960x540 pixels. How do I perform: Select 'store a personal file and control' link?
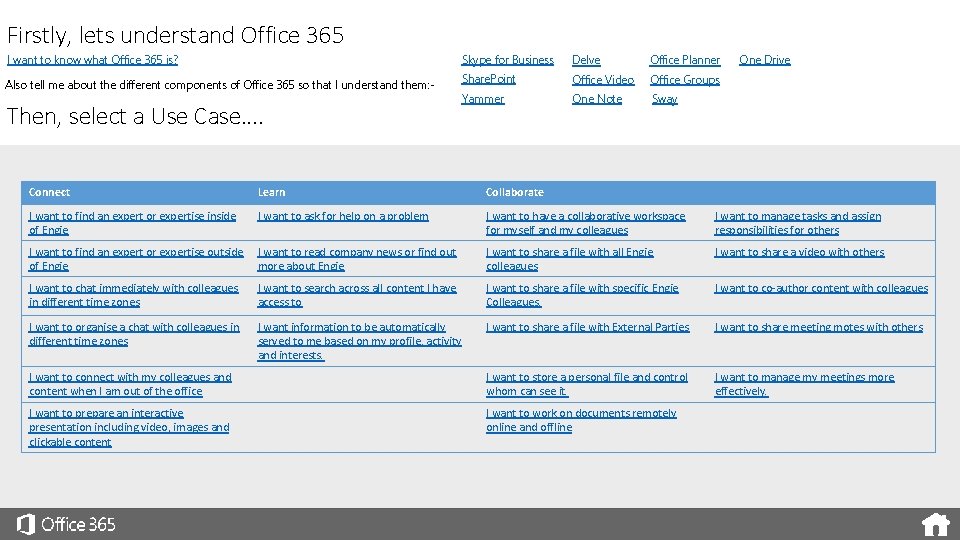(587, 384)
